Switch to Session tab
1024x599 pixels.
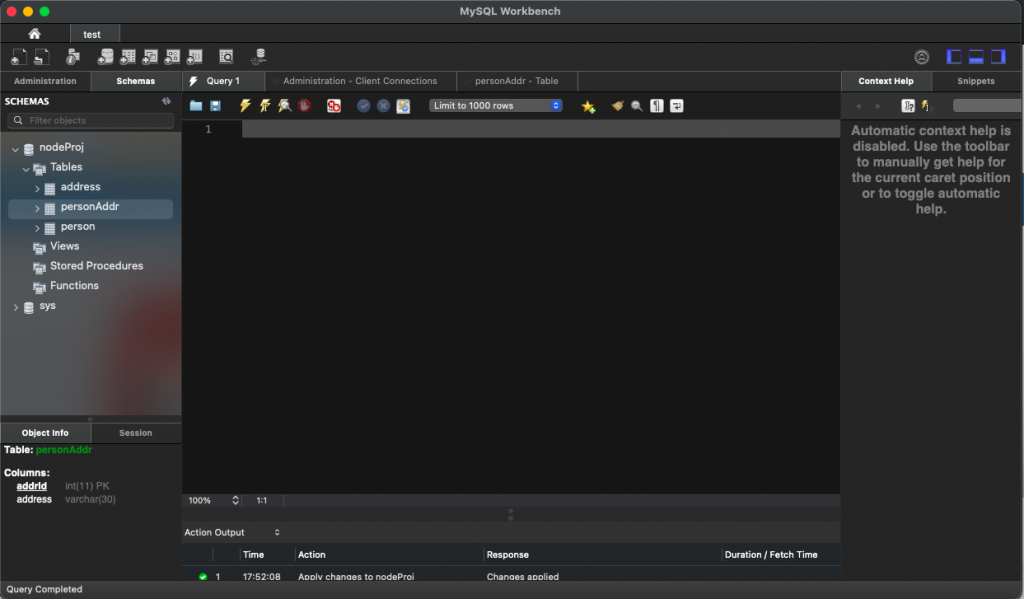(x=135, y=432)
